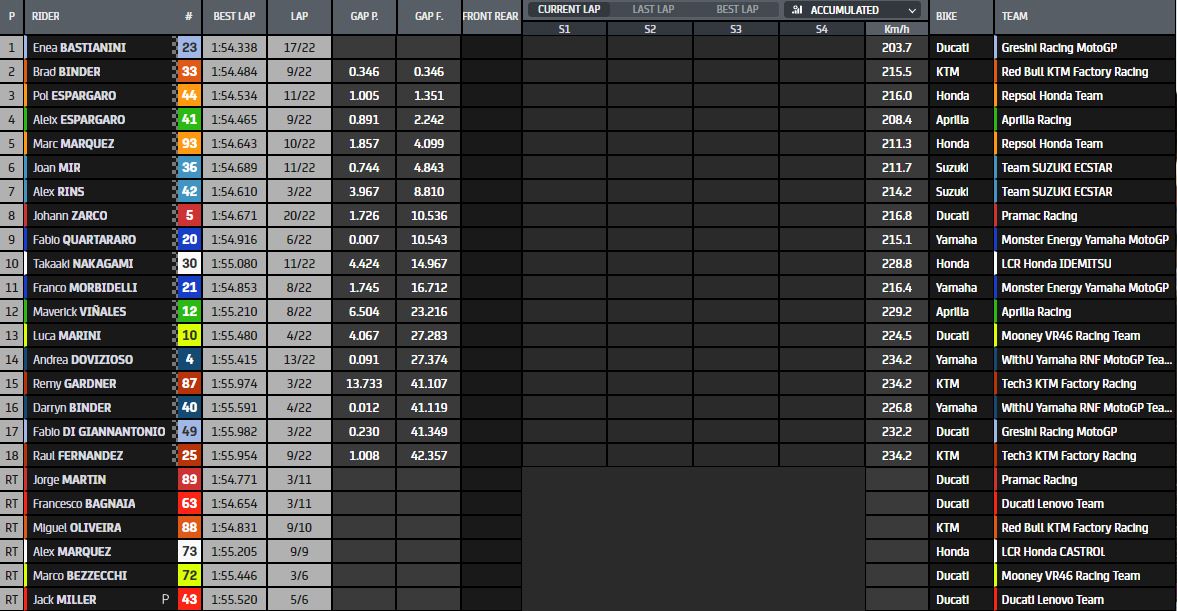Click Johann Zarco's number 5 badge
The width and height of the screenshot is (1177, 611).
click(x=189, y=215)
